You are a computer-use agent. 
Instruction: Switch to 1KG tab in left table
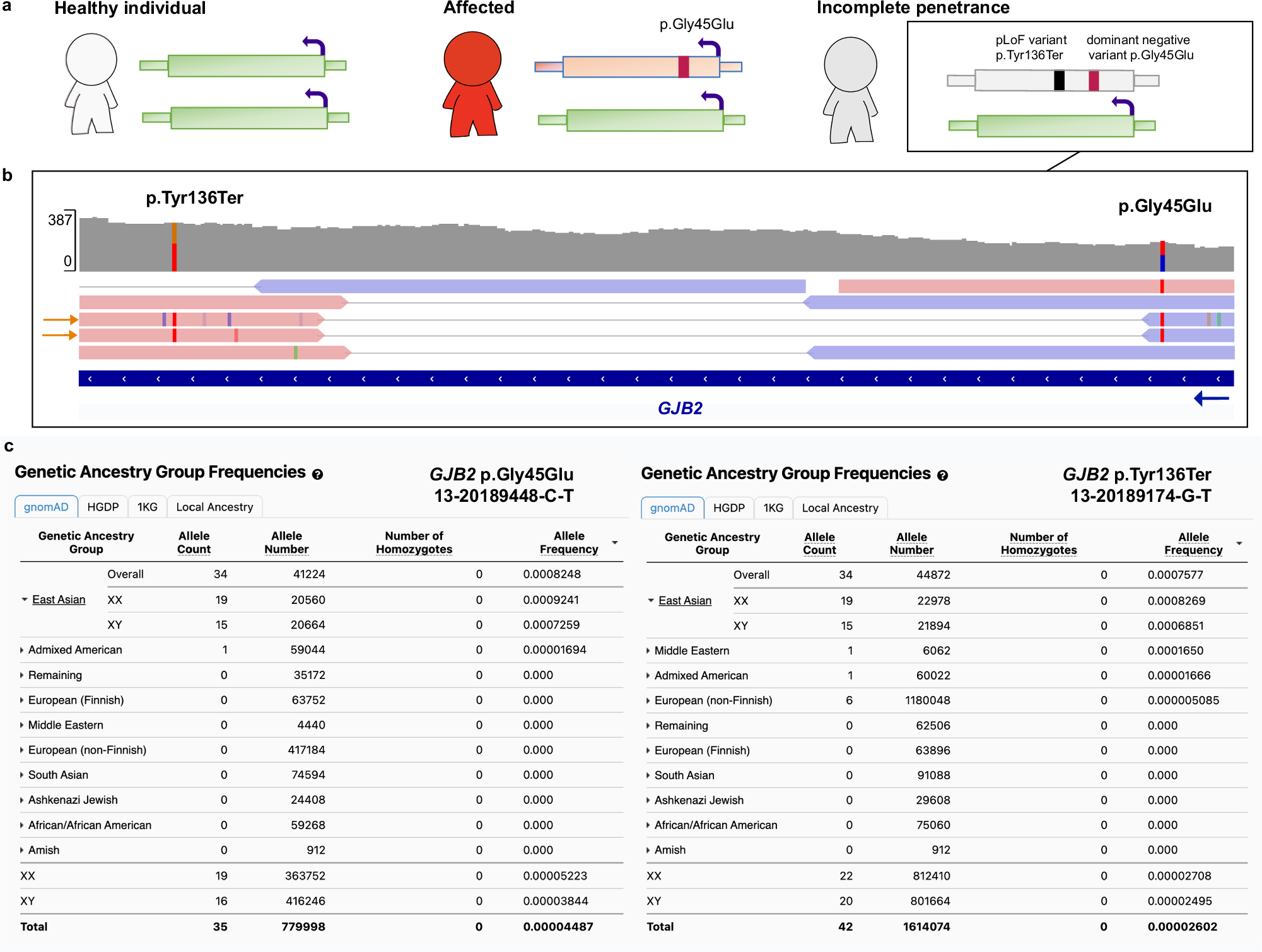(148, 506)
